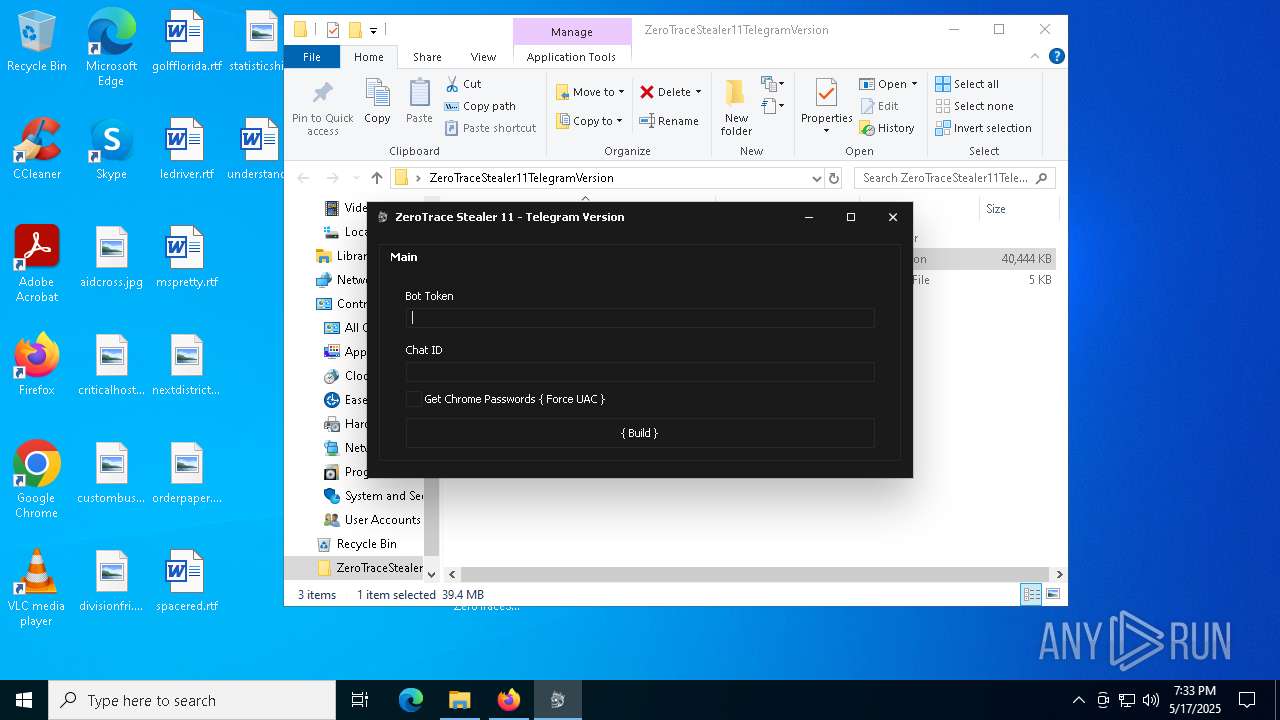This screenshot has height=720, width=1280.
Task: Click the Edit ribbon button
Action: 879,106
